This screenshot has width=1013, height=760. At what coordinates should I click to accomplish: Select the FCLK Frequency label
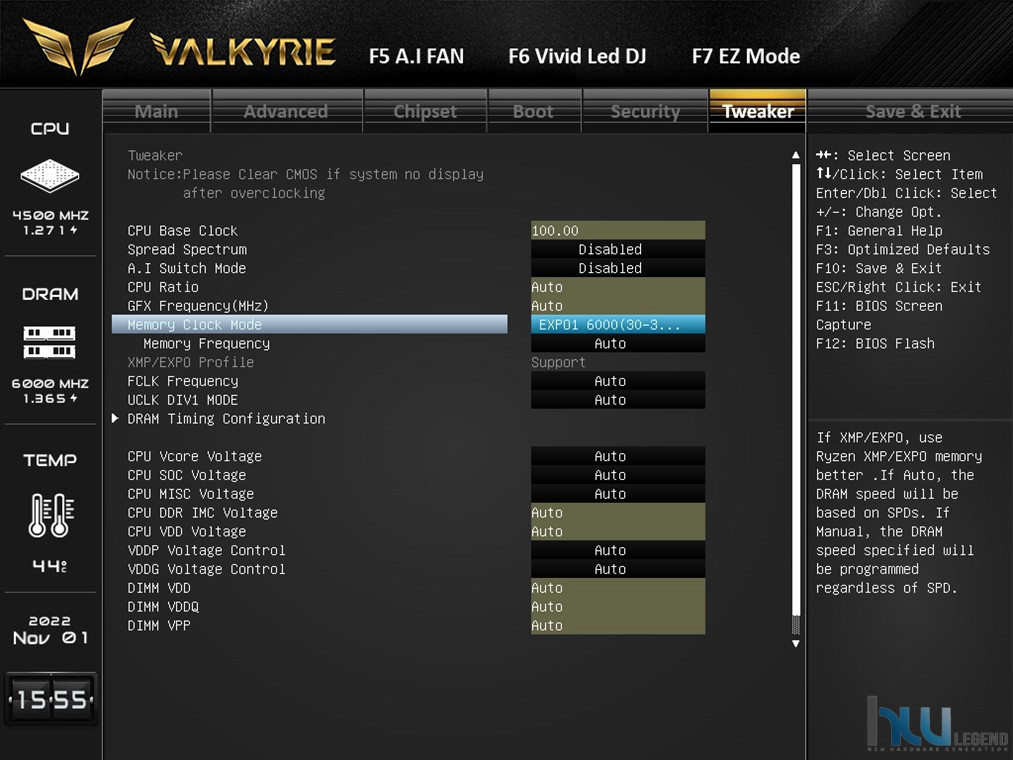(183, 381)
